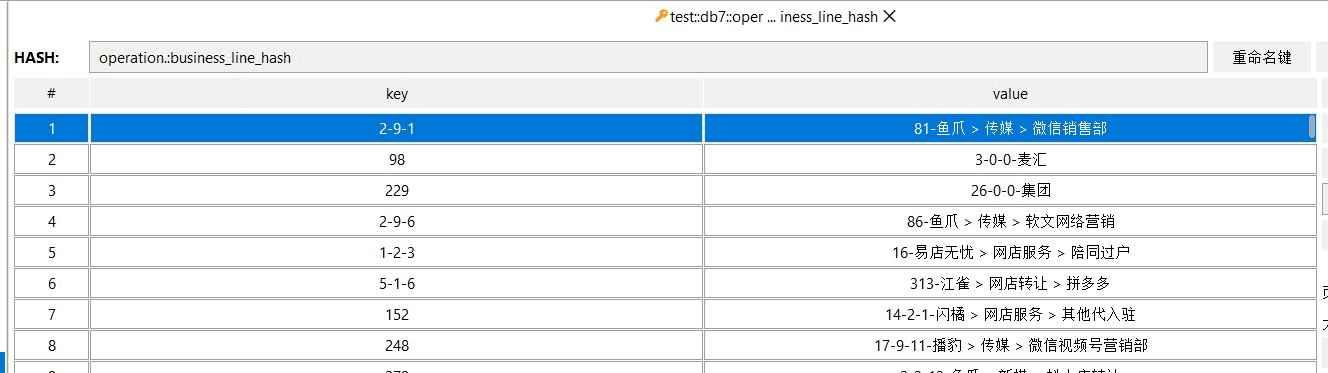
Task: Click row number 1 cell
Action: tap(51, 128)
